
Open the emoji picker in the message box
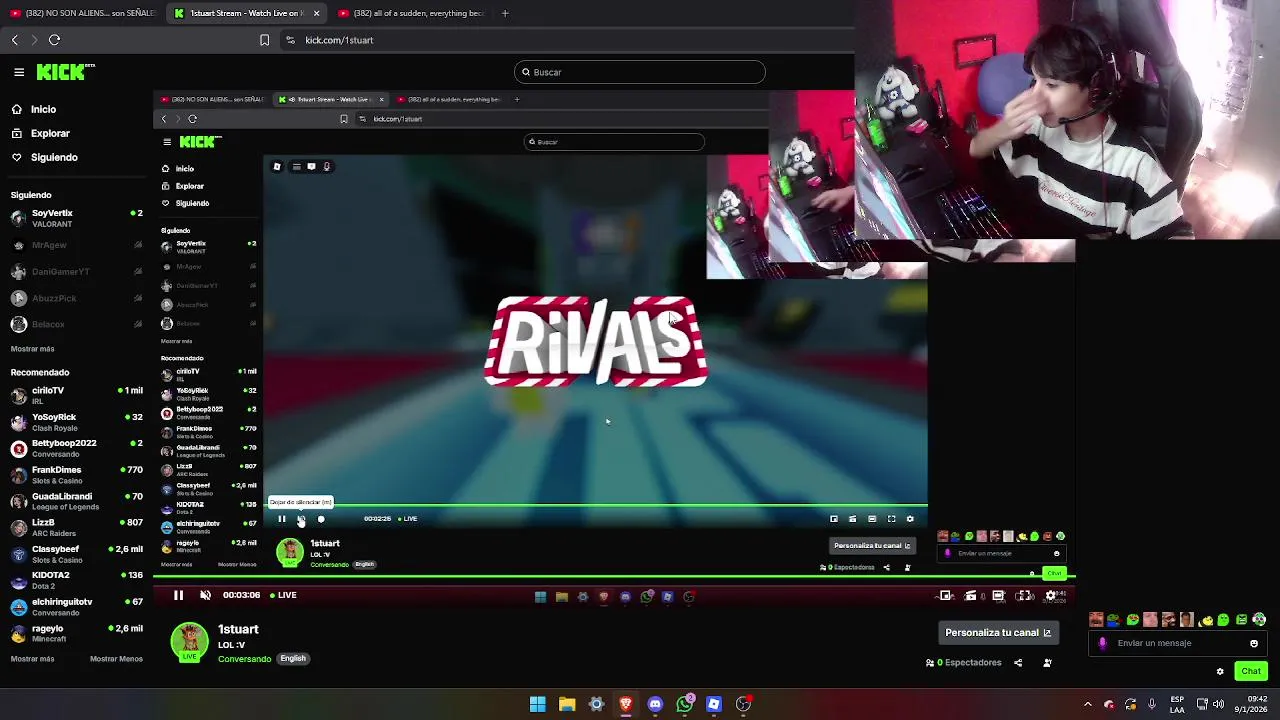(1254, 643)
